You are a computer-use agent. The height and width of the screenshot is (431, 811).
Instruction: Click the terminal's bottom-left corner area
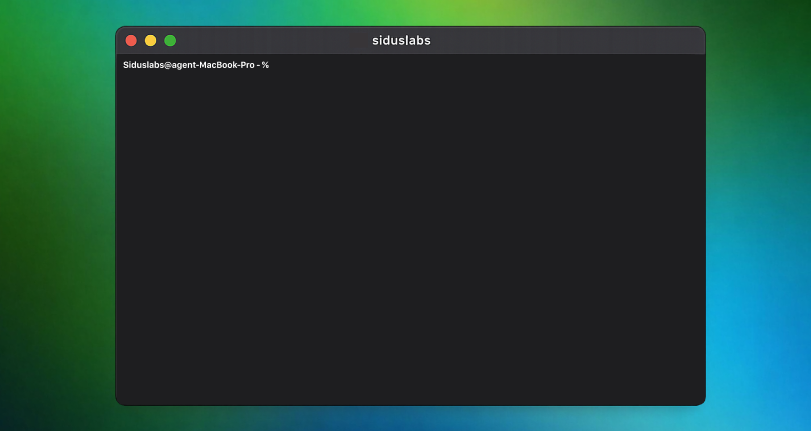coord(130,392)
